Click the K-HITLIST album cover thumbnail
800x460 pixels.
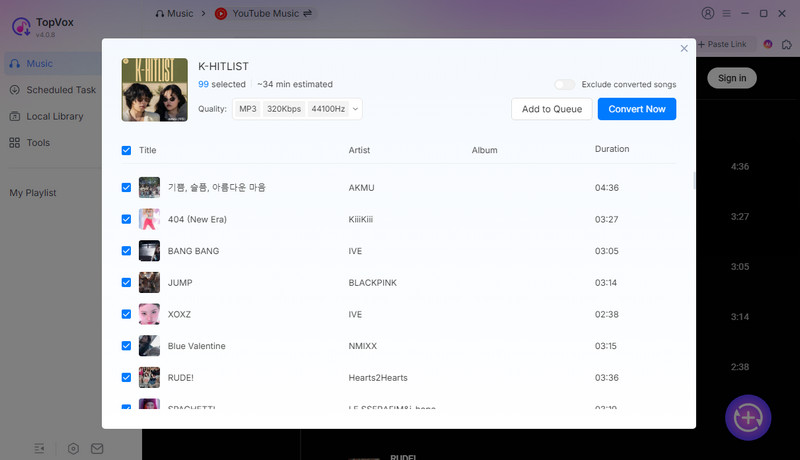click(x=155, y=90)
